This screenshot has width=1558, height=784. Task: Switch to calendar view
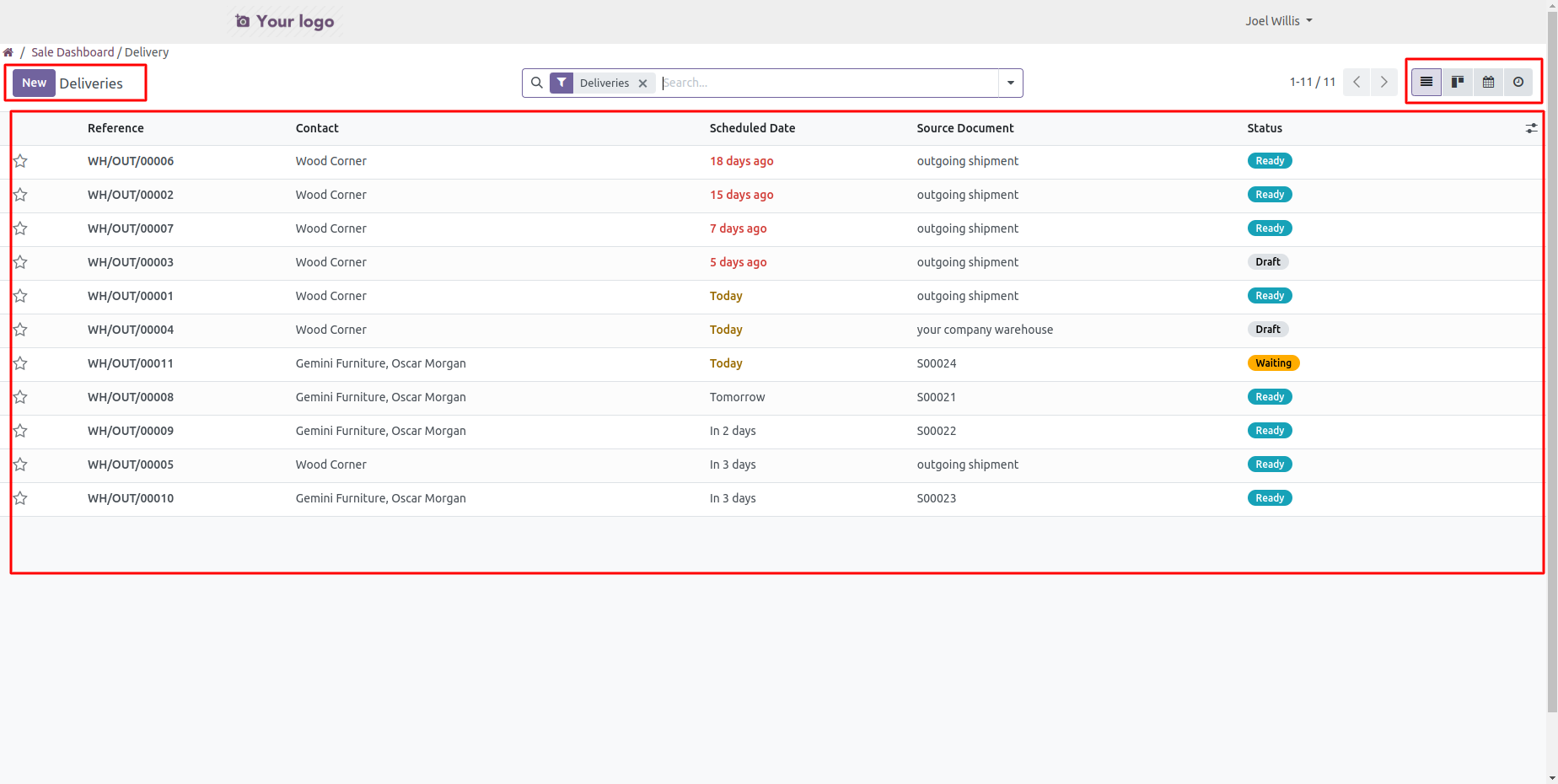[x=1488, y=82]
